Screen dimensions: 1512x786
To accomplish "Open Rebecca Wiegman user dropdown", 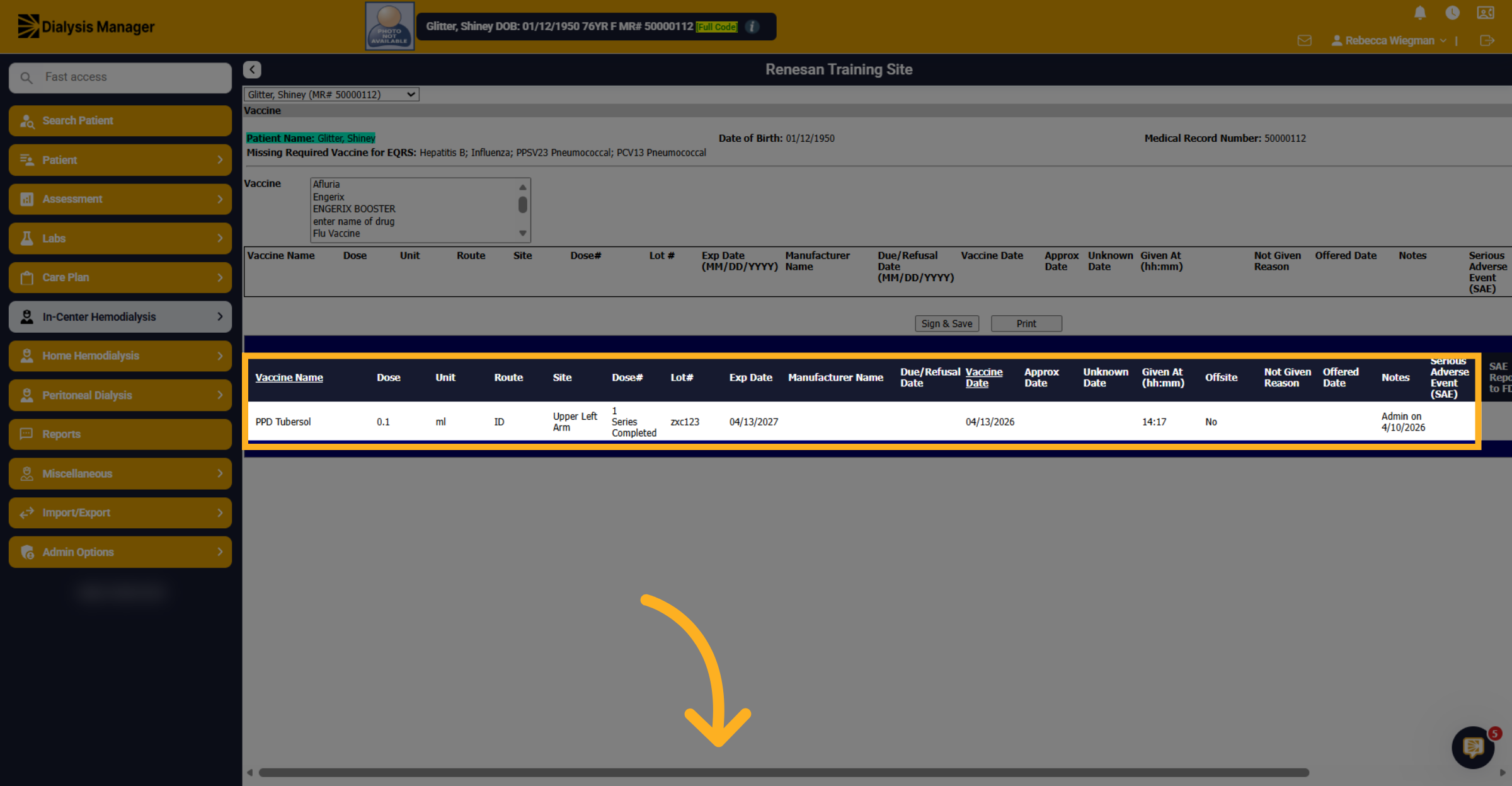I will [x=1389, y=40].
